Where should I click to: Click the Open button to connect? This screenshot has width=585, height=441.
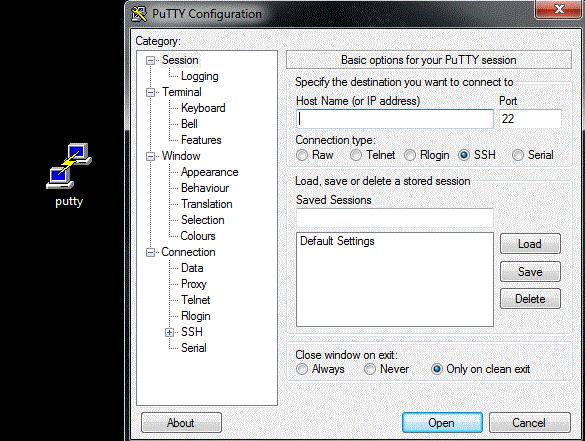(x=442, y=423)
